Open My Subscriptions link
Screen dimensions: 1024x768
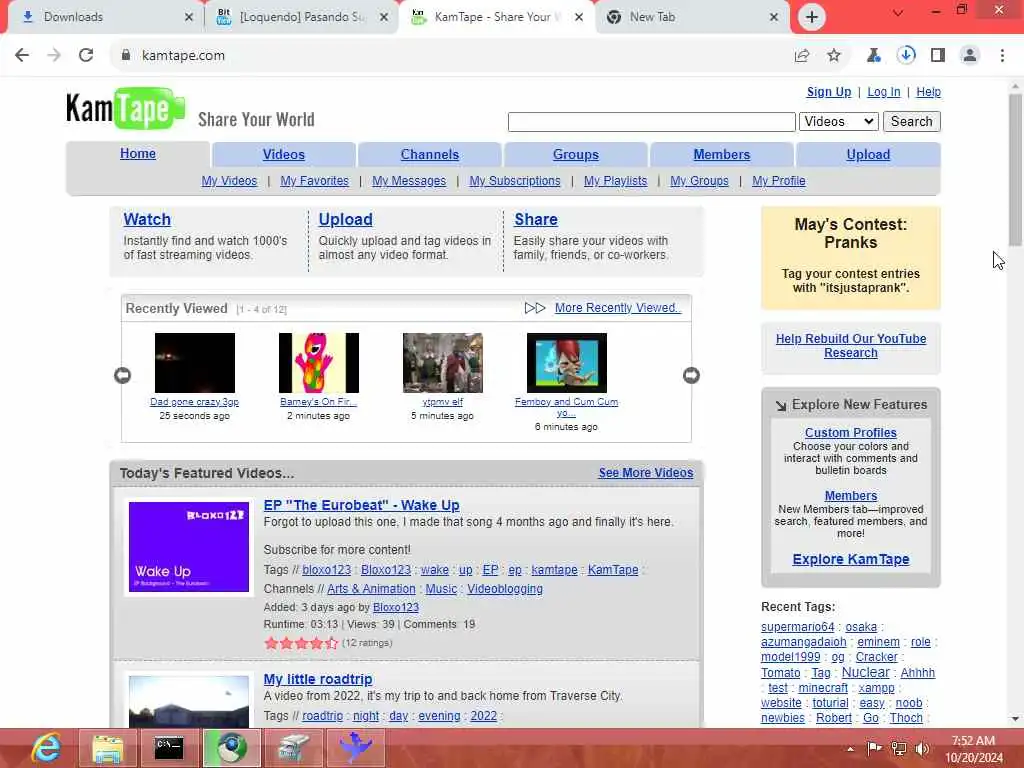tap(515, 181)
